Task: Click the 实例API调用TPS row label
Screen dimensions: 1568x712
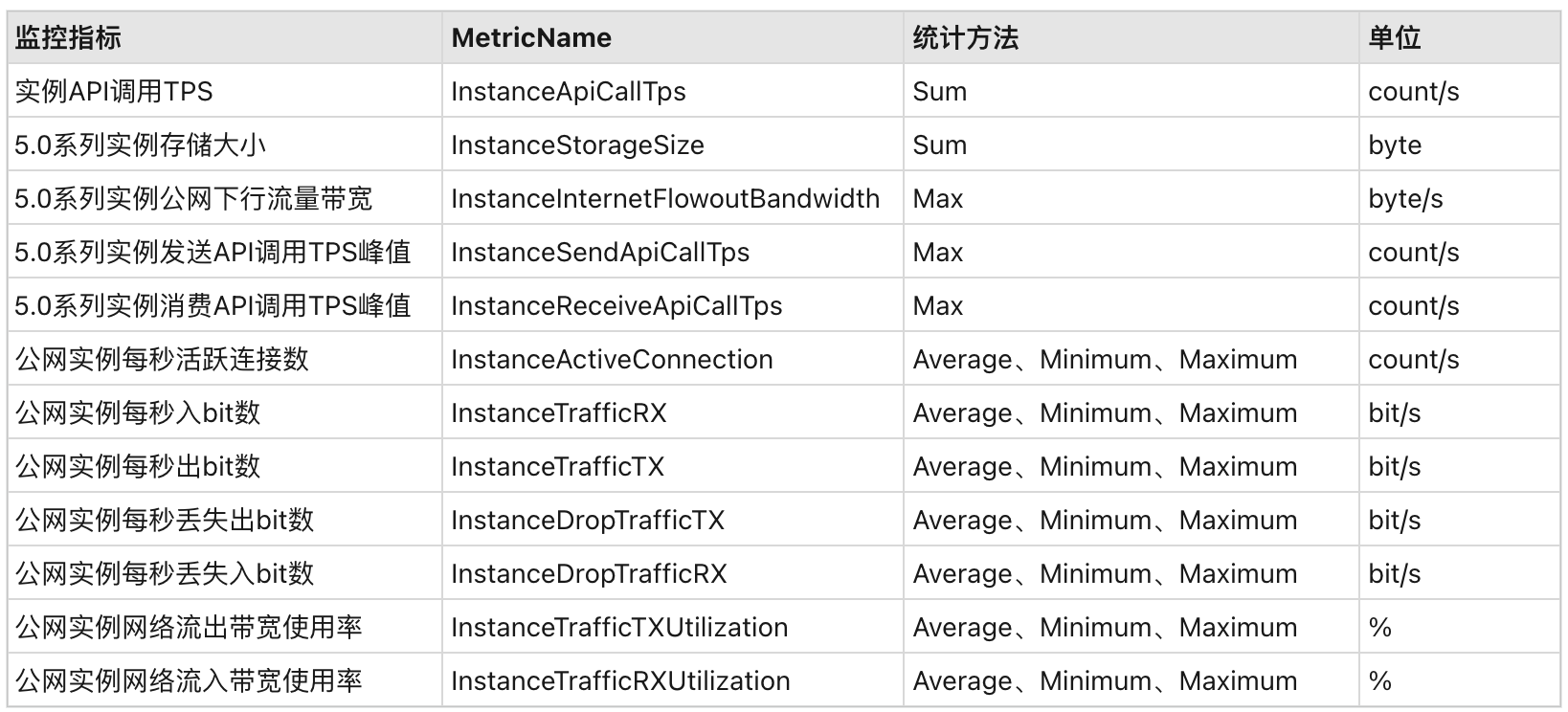Action: [x=114, y=92]
